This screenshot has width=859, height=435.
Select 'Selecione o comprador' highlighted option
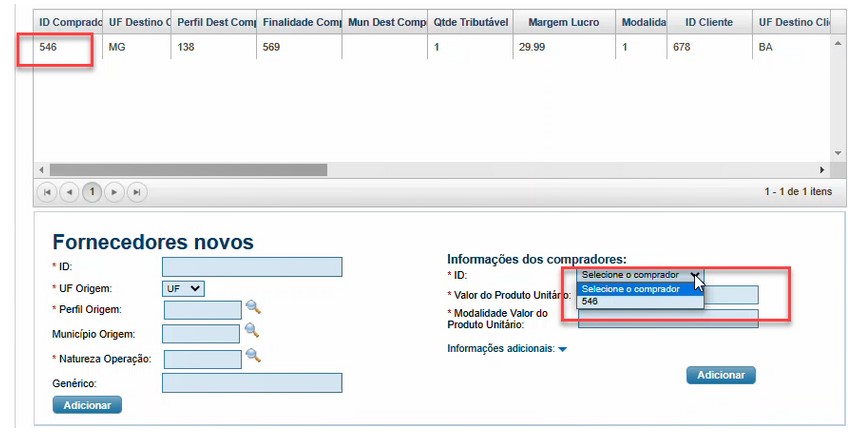pyautogui.click(x=640, y=289)
